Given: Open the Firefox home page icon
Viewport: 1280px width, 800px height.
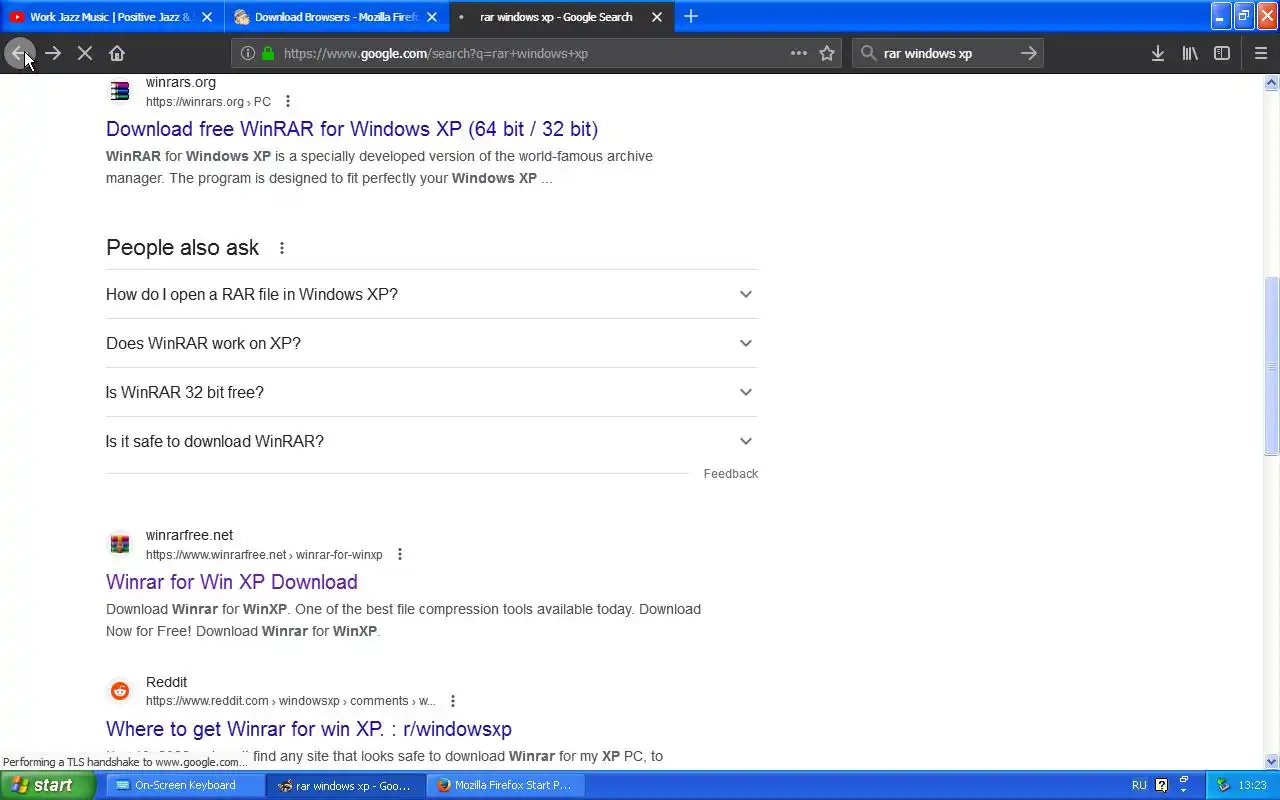Looking at the screenshot, I should (x=117, y=53).
